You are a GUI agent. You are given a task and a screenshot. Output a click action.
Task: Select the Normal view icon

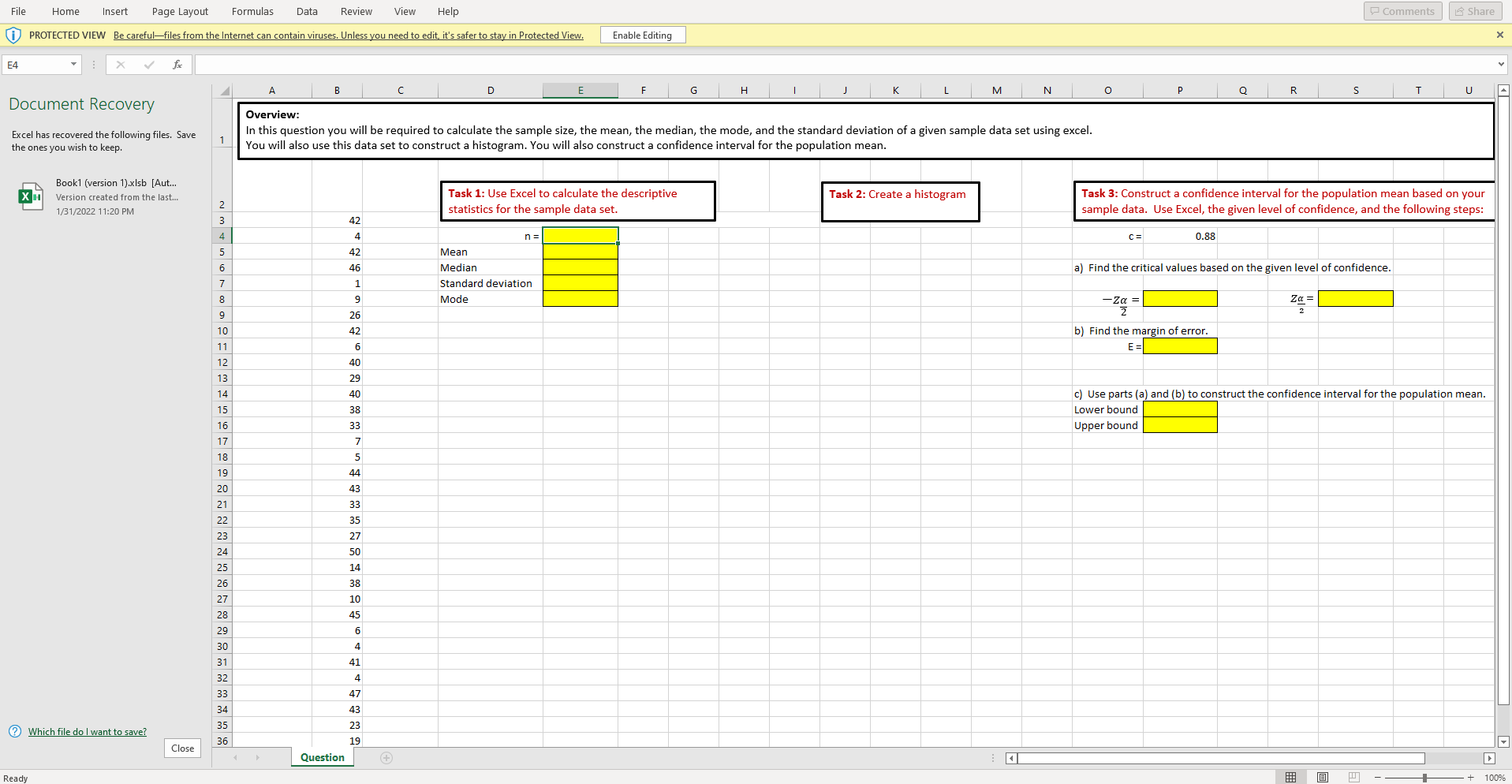tap(1291, 777)
